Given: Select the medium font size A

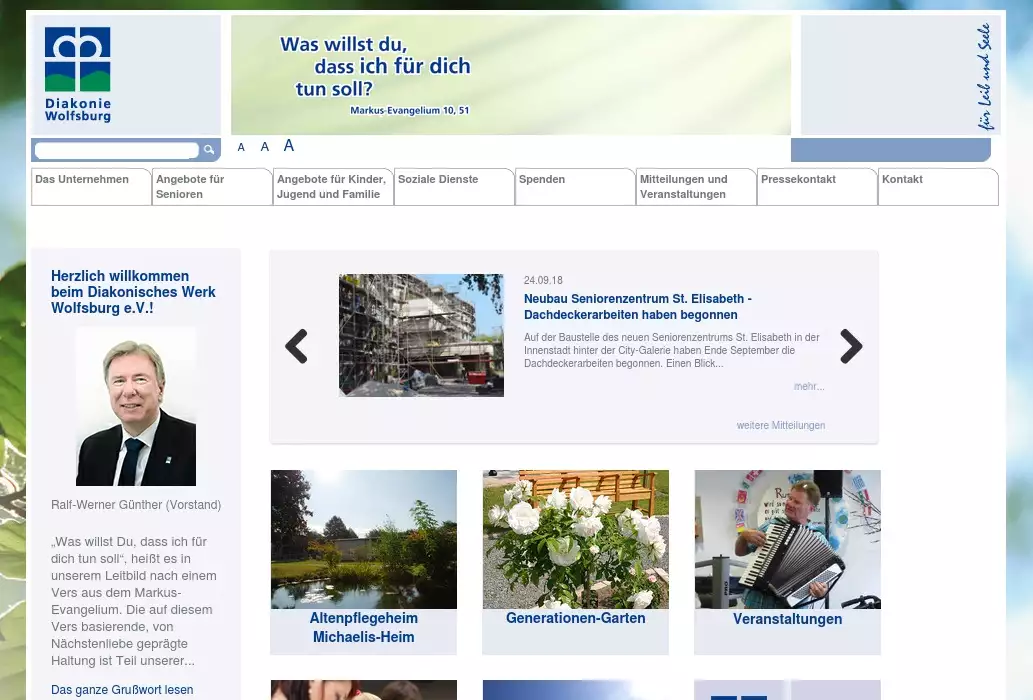Looking at the screenshot, I should (265, 147).
